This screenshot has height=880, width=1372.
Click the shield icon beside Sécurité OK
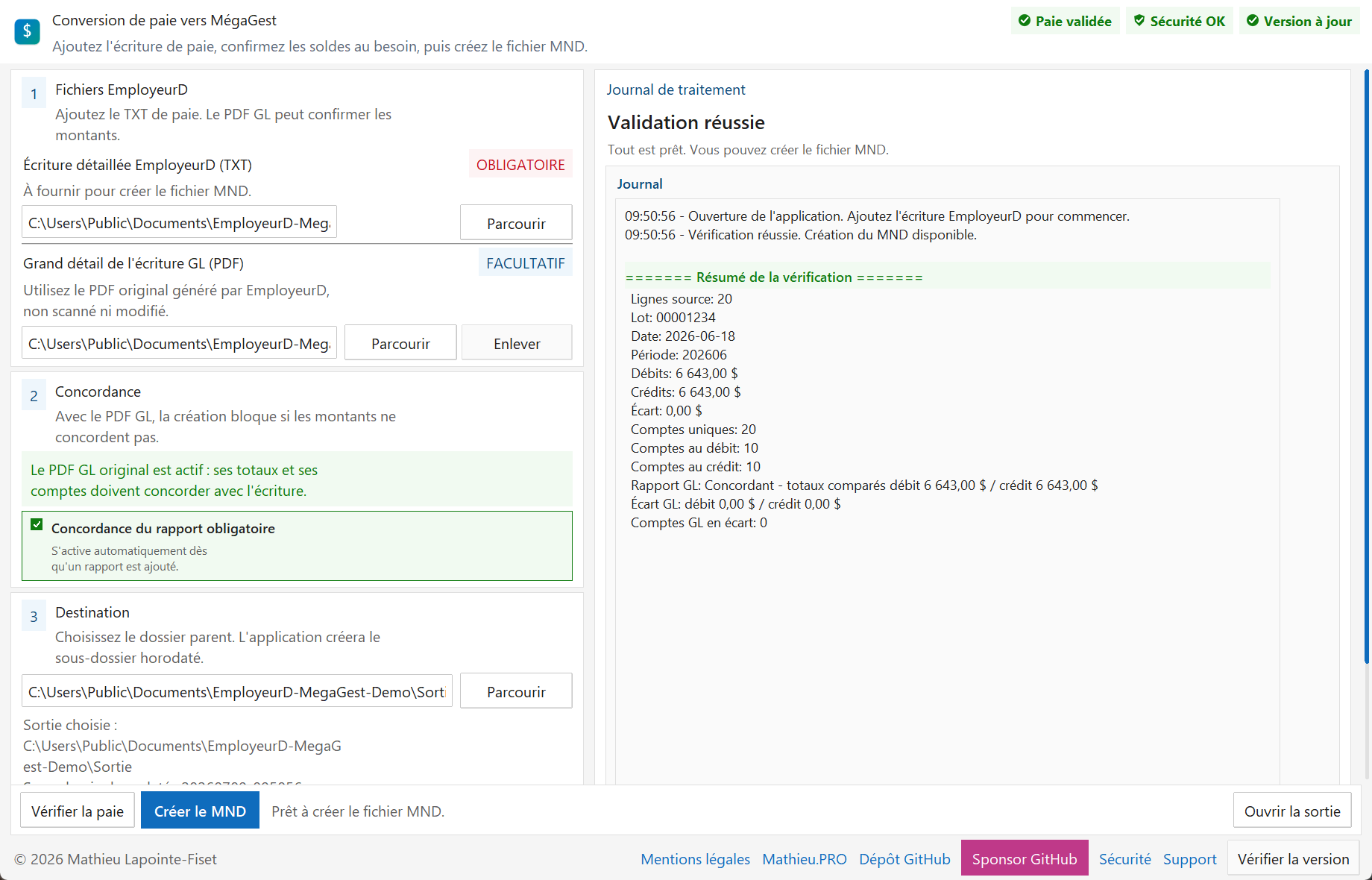click(x=1139, y=21)
